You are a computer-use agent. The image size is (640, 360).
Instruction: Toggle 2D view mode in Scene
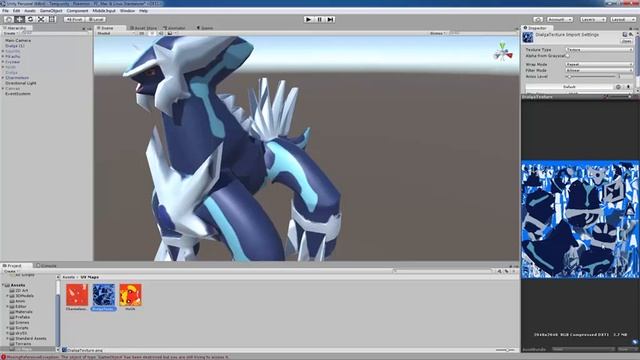tap(142, 33)
